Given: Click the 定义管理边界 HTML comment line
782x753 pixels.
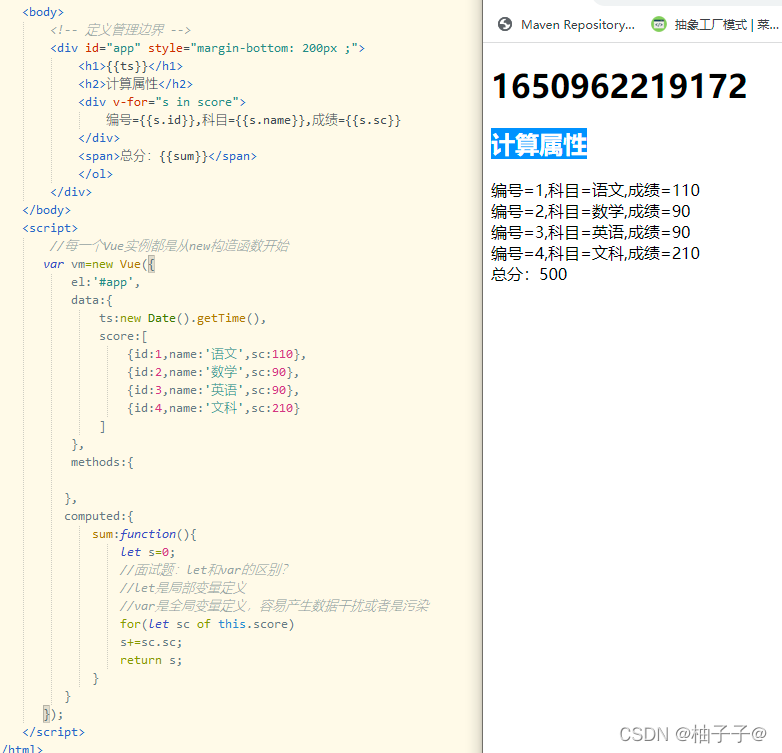Looking at the screenshot, I should coord(120,30).
